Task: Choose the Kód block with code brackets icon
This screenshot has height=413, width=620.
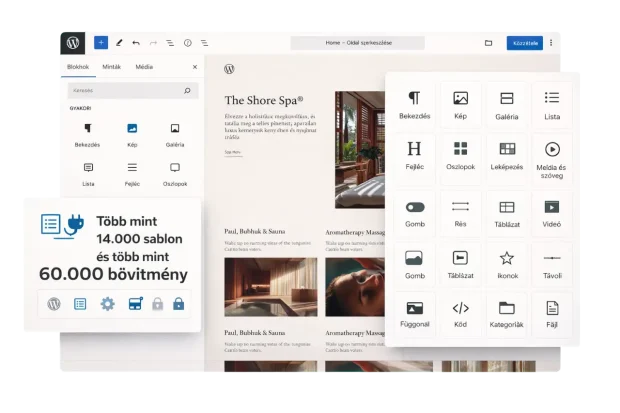Action: pyautogui.click(x=460, y=314)
